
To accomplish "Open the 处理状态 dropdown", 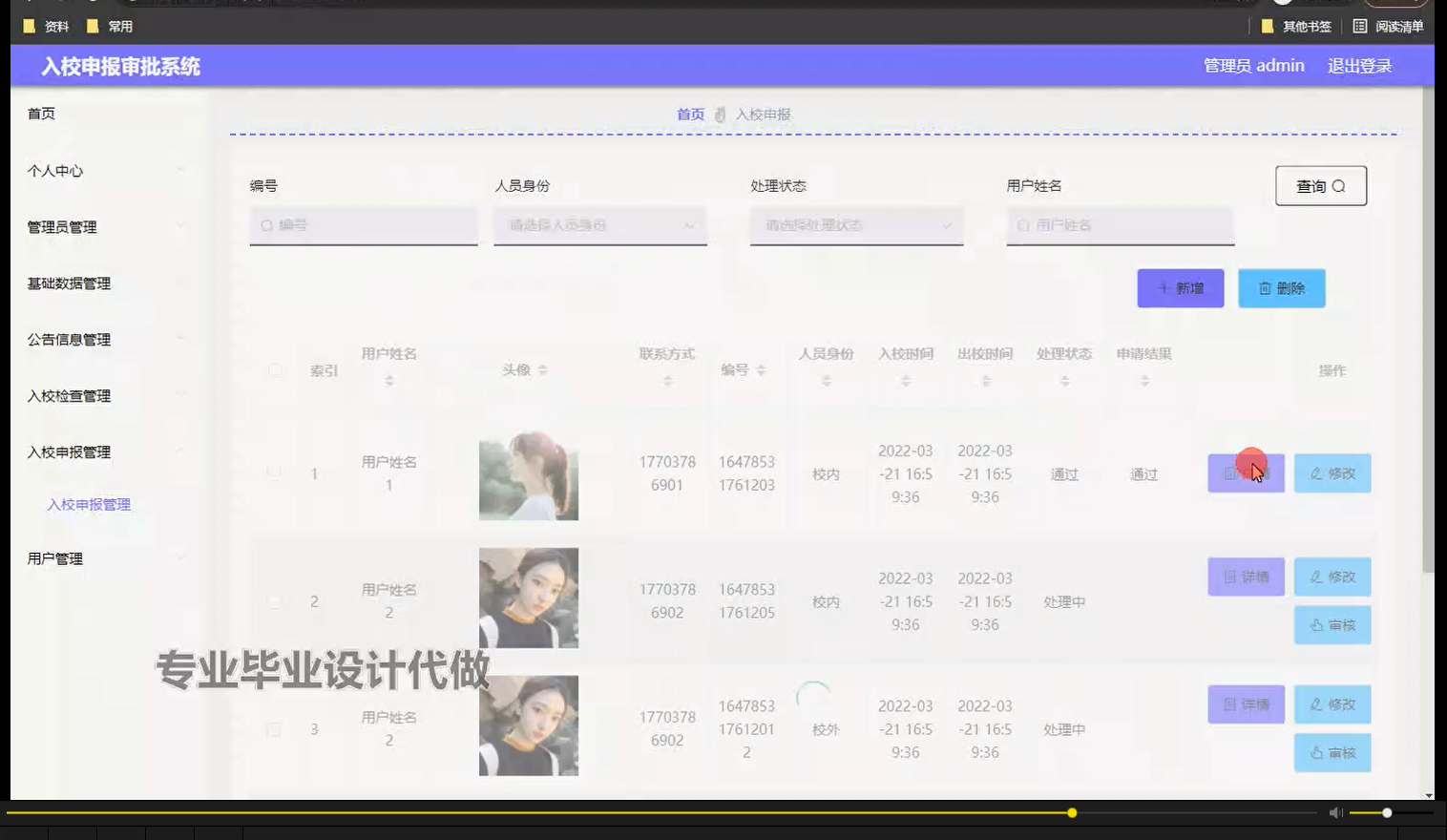I will click(855, 225).
